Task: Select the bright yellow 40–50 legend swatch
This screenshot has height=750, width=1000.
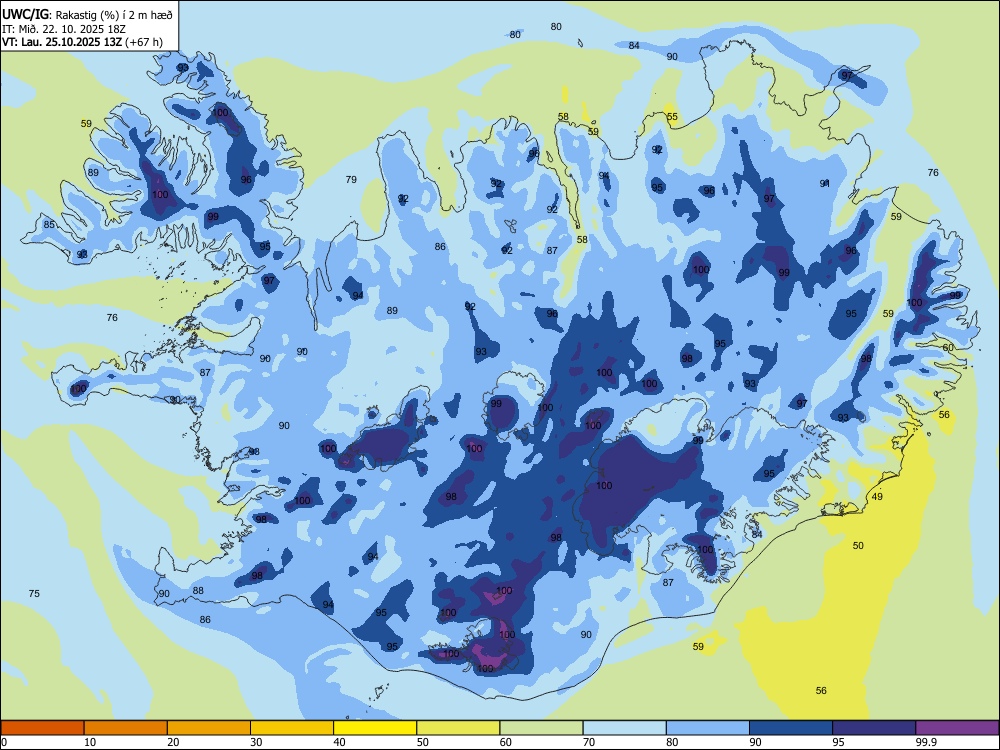Action: pyautogui.click(x=375, y=728)
